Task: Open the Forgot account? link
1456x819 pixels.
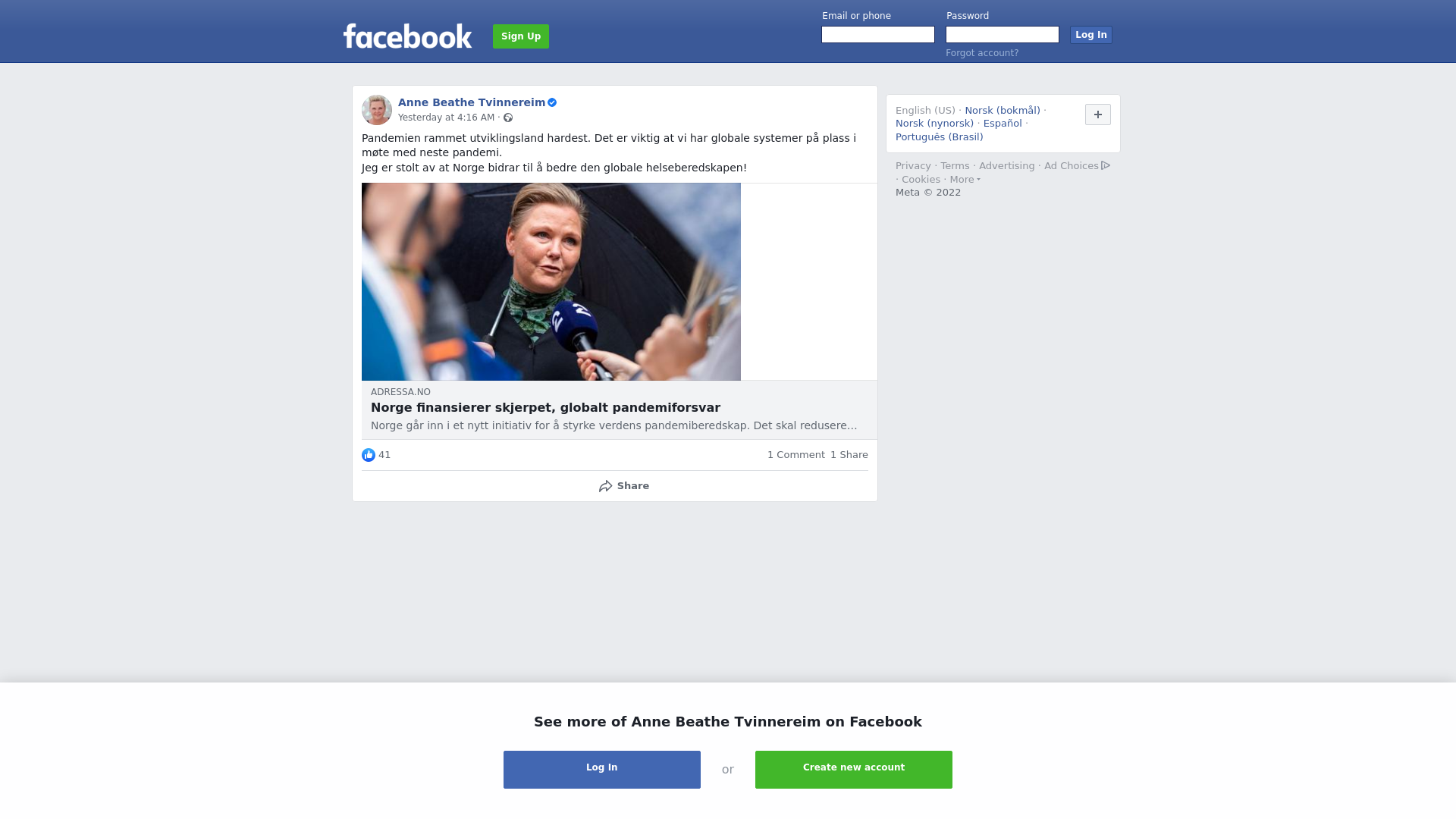Action: [x=982, y=53]
